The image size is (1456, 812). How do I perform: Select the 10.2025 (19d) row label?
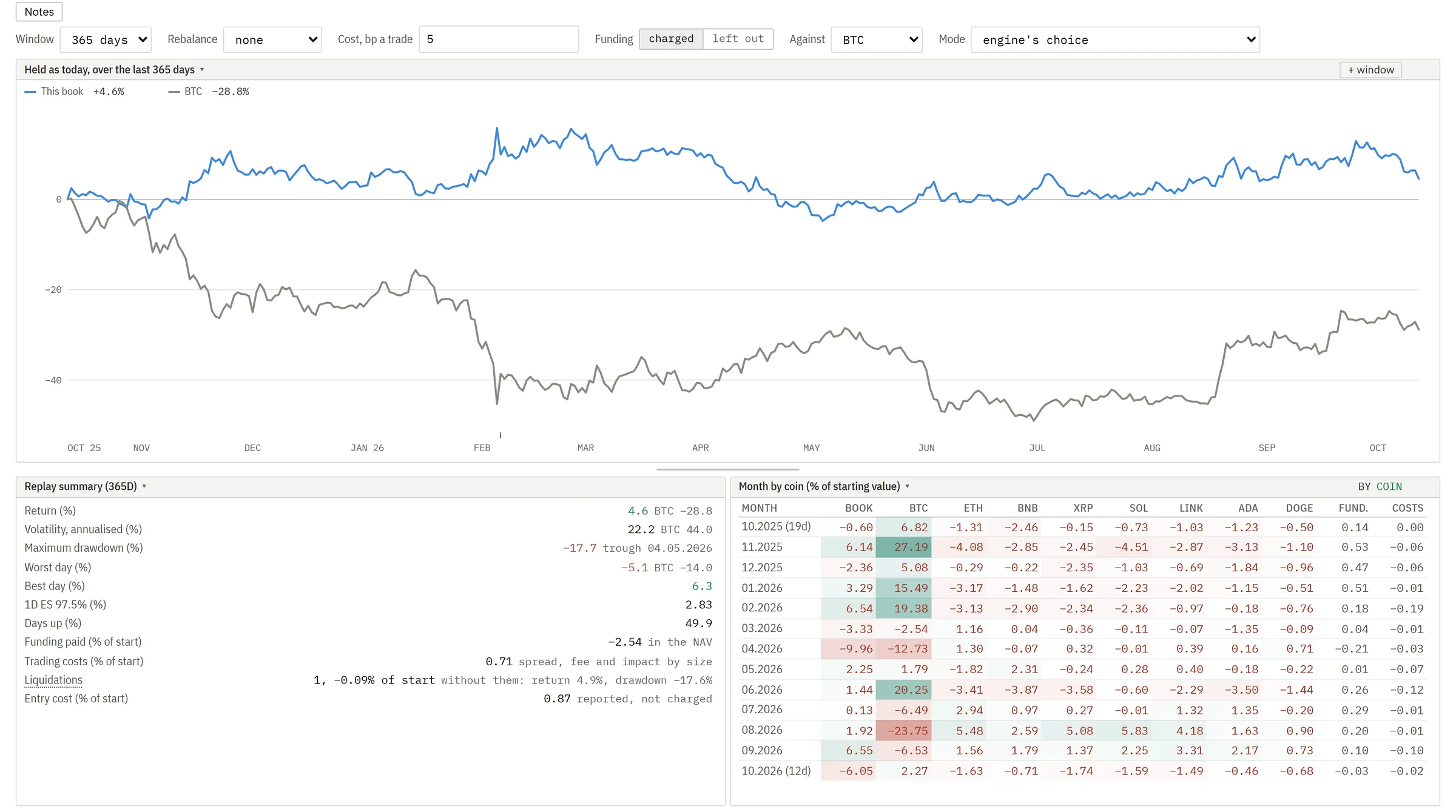coord(776,526)
